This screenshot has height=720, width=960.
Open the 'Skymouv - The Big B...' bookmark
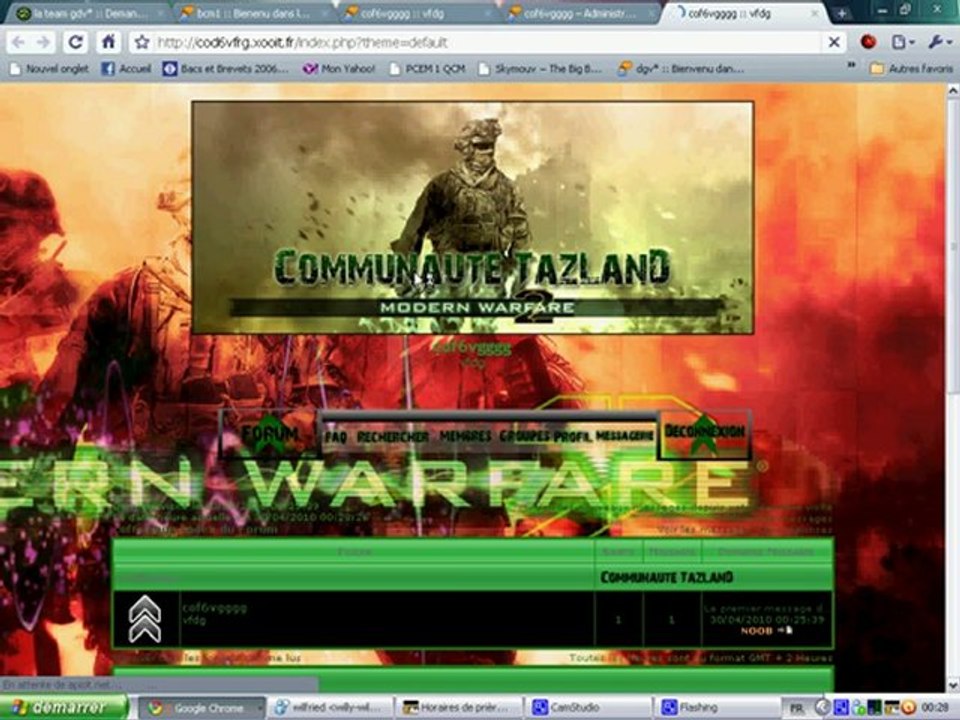click(541, 69)
